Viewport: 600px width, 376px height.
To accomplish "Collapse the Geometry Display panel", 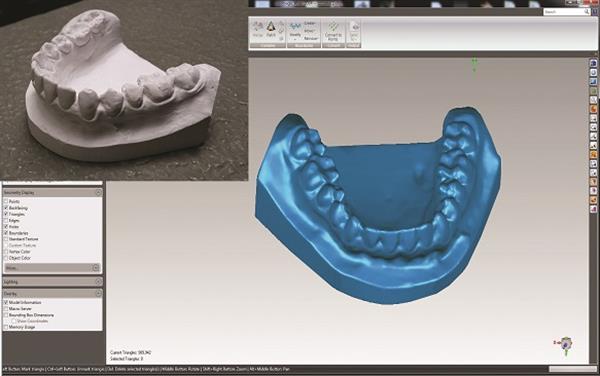I will point(98,192).
